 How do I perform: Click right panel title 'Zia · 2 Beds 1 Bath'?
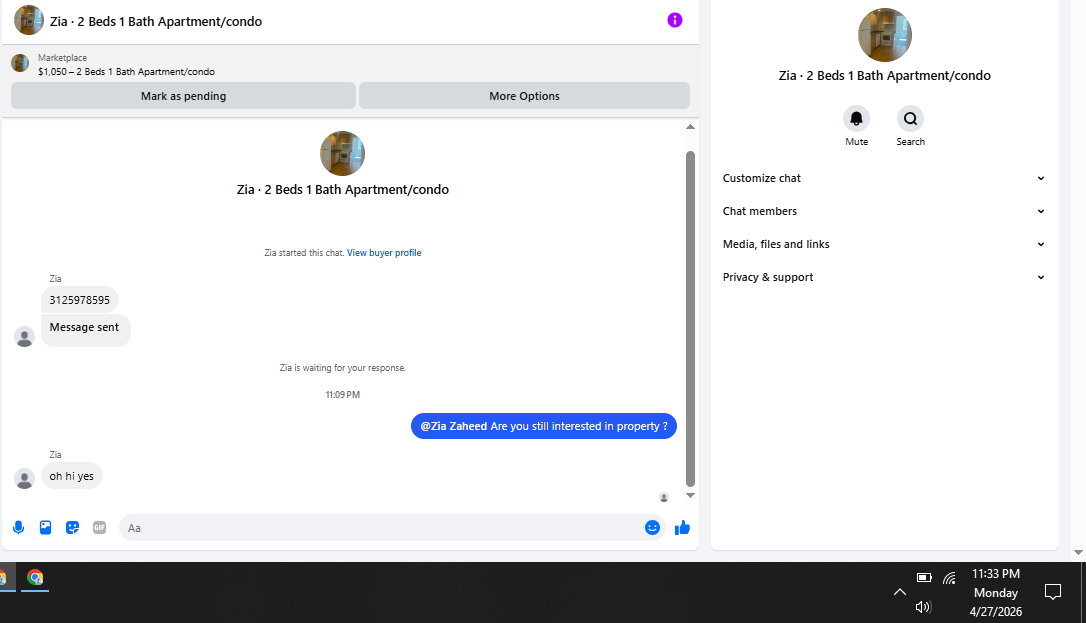(x=884, y=75)
